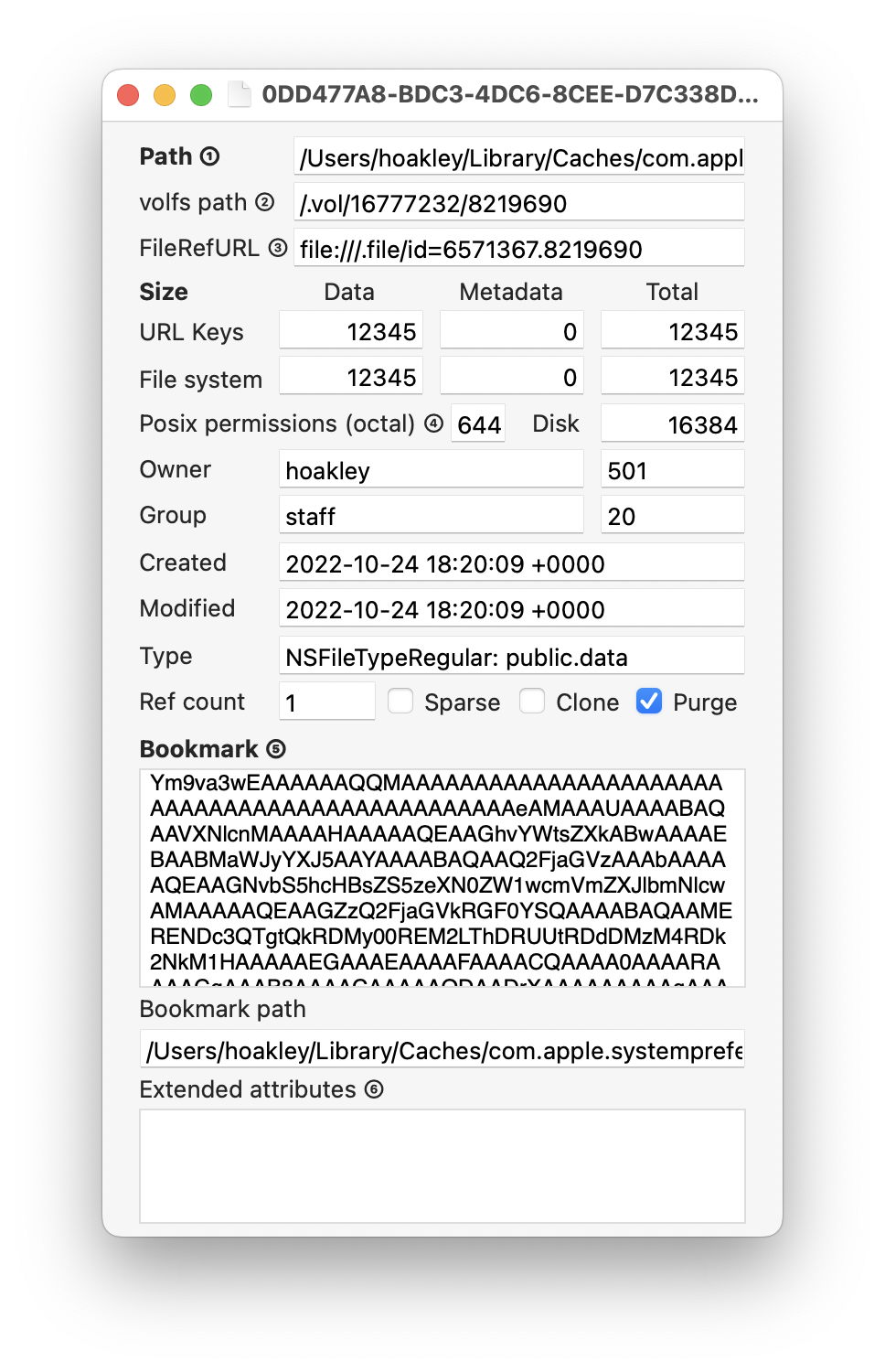Click the circled 3 icon beside FileRefURL
This screenshot has height=1372, width=885.
click(x=278, y=248)
